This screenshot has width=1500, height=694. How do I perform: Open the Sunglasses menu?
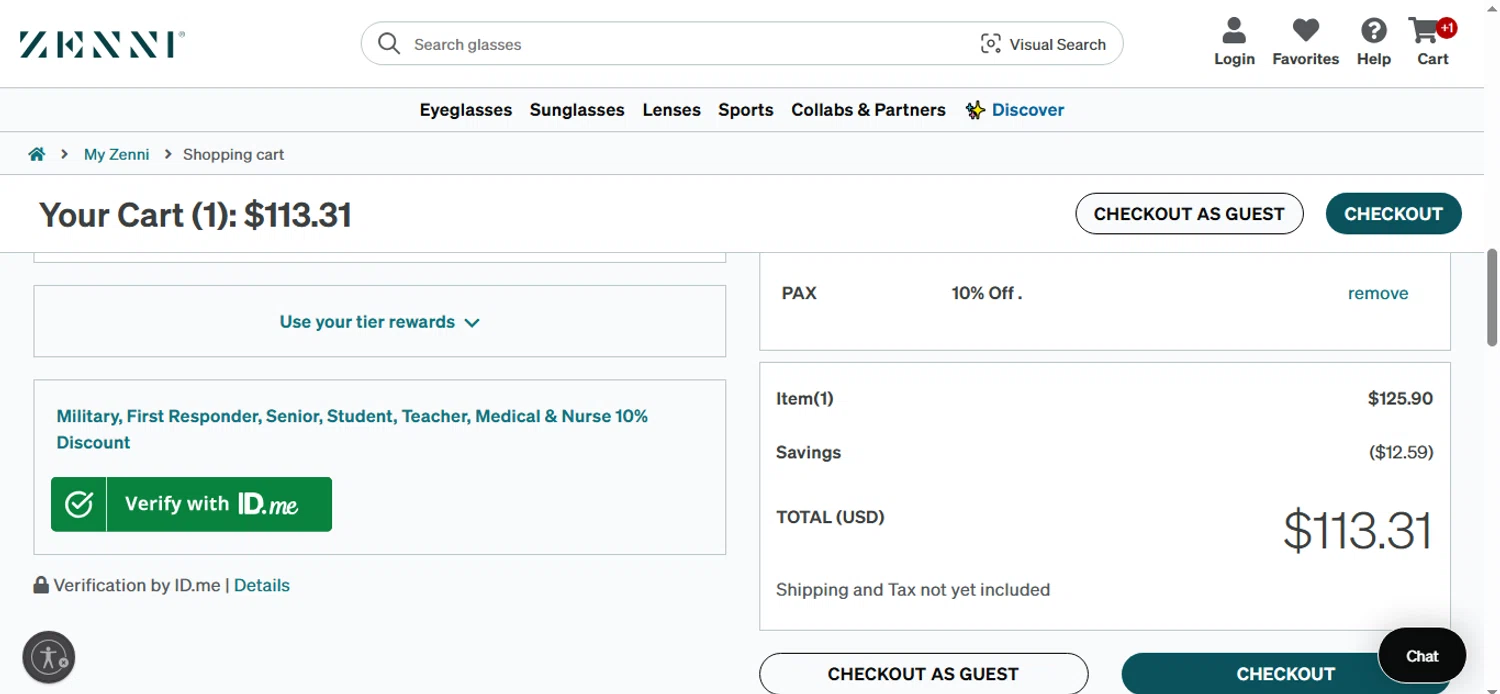[x=577, y=110]
